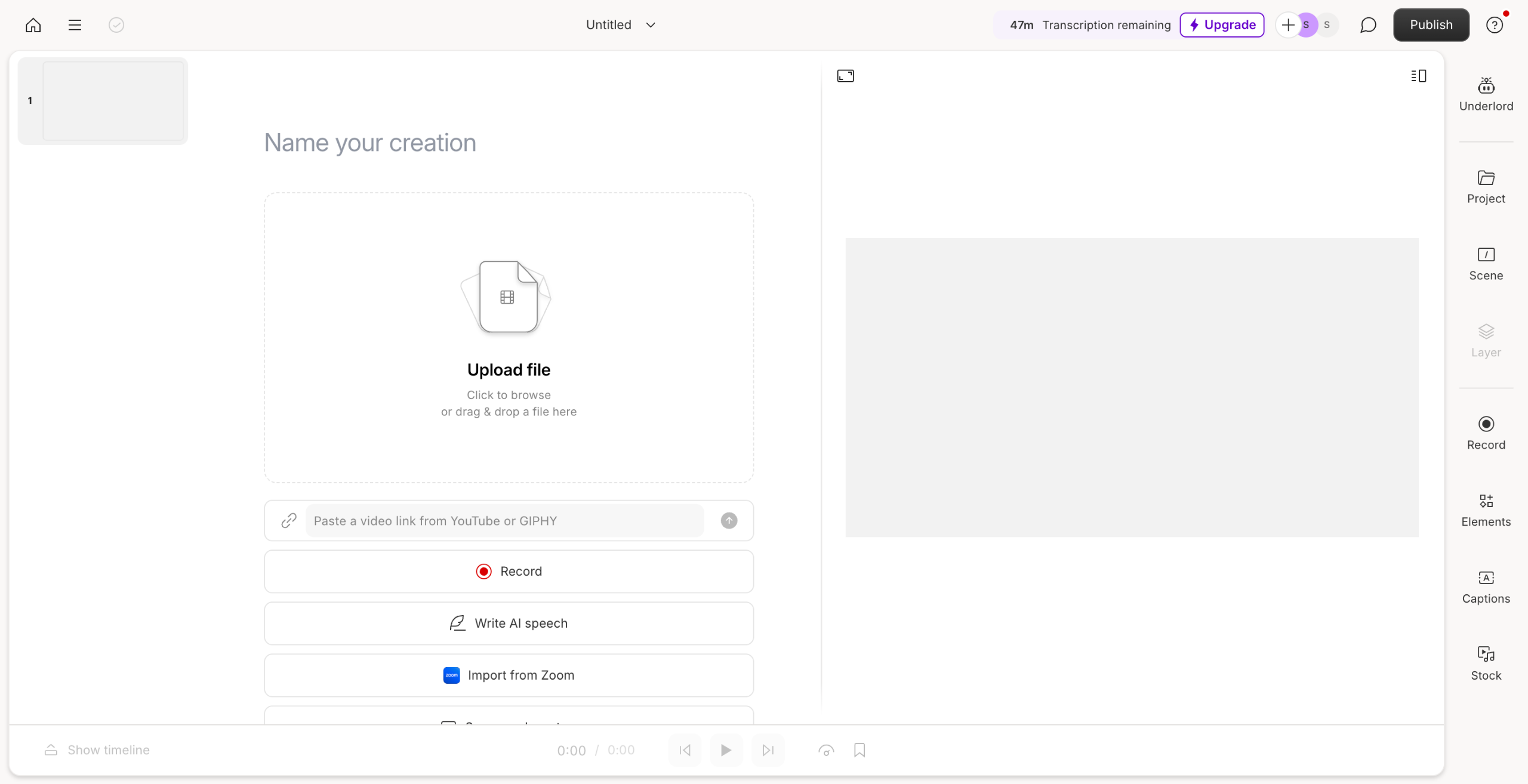This screenshot has height=784, width=1528.
Task: Click the Record sidebar item
Action: 1486,433
